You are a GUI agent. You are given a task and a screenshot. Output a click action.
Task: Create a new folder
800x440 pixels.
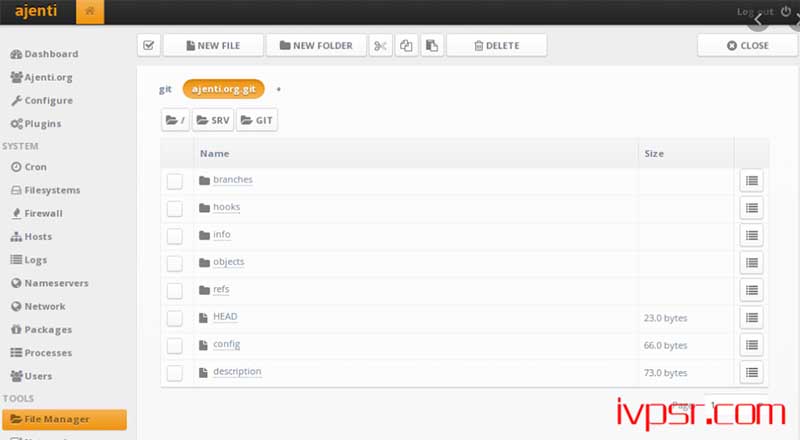pos(316,45)
